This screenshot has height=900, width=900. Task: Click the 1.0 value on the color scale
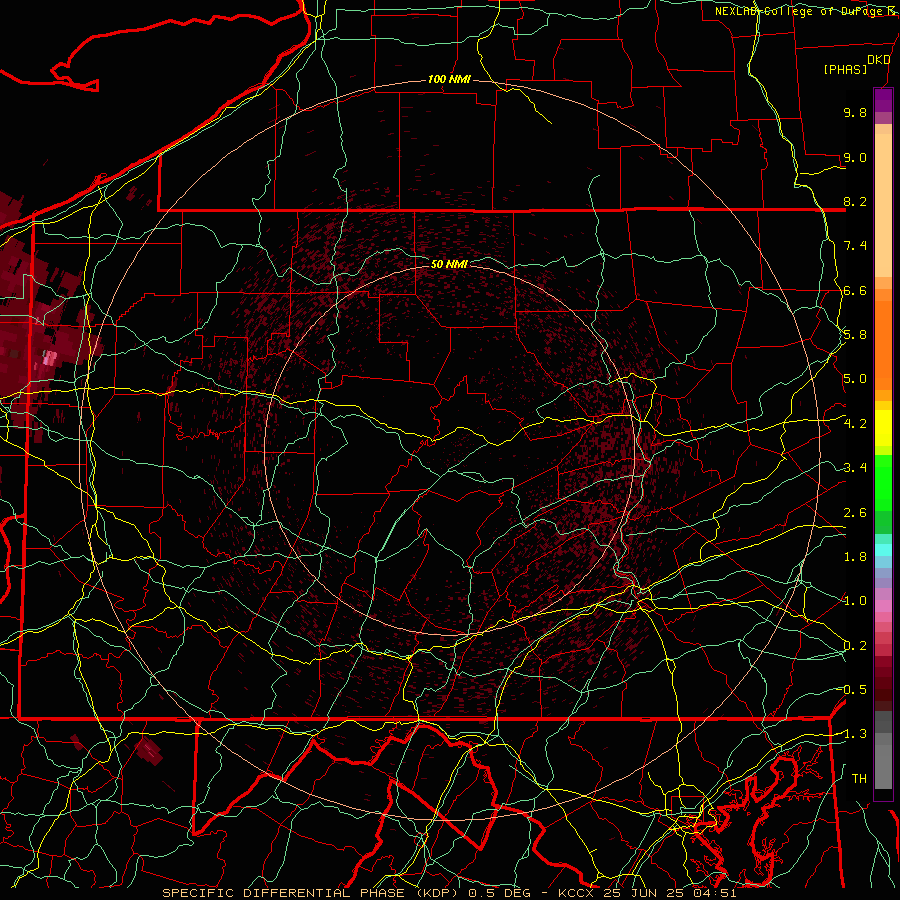855,601
